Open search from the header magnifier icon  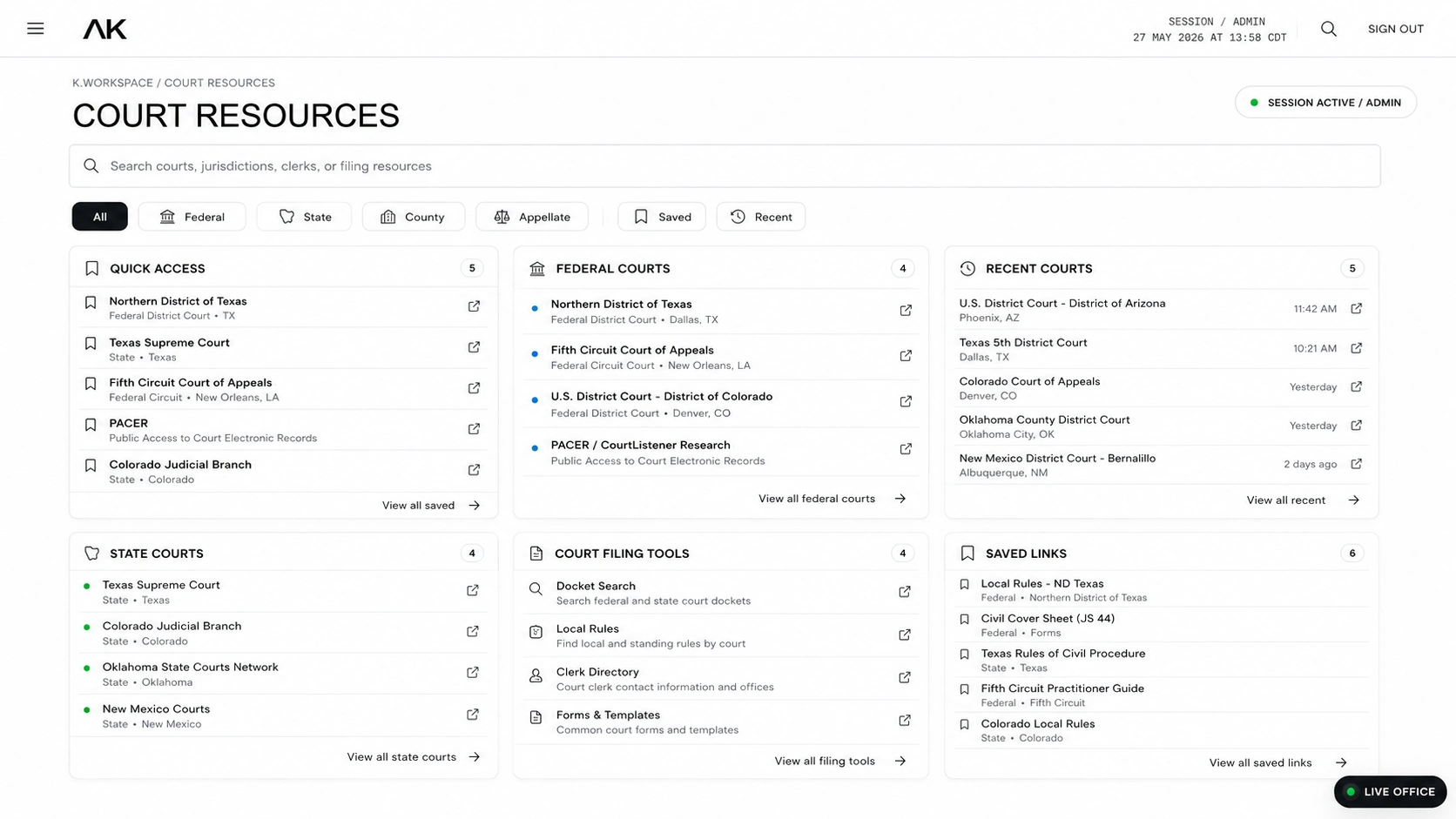[1329, 29]
